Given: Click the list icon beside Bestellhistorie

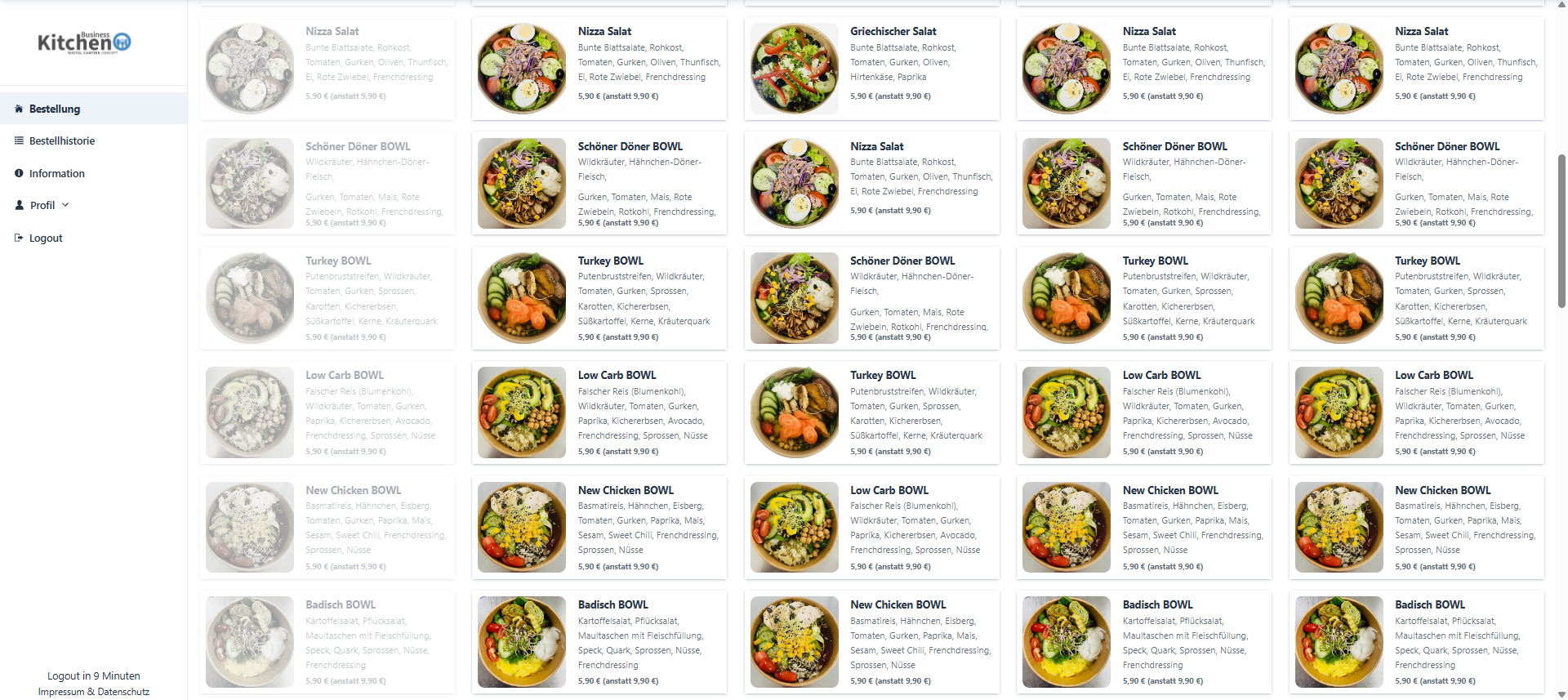Looking at the screenshot, I should [x=19, y=140].
